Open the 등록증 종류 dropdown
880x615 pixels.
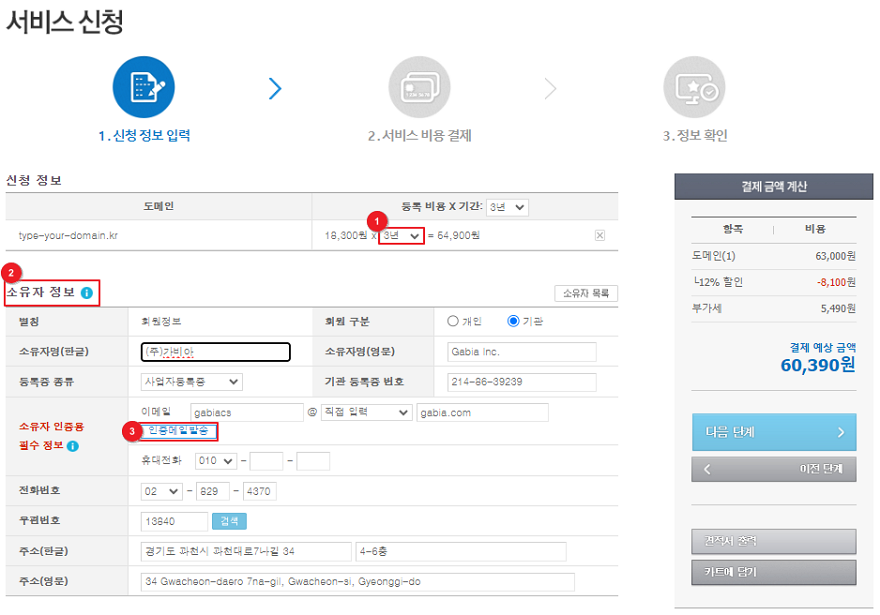point(192,381)
